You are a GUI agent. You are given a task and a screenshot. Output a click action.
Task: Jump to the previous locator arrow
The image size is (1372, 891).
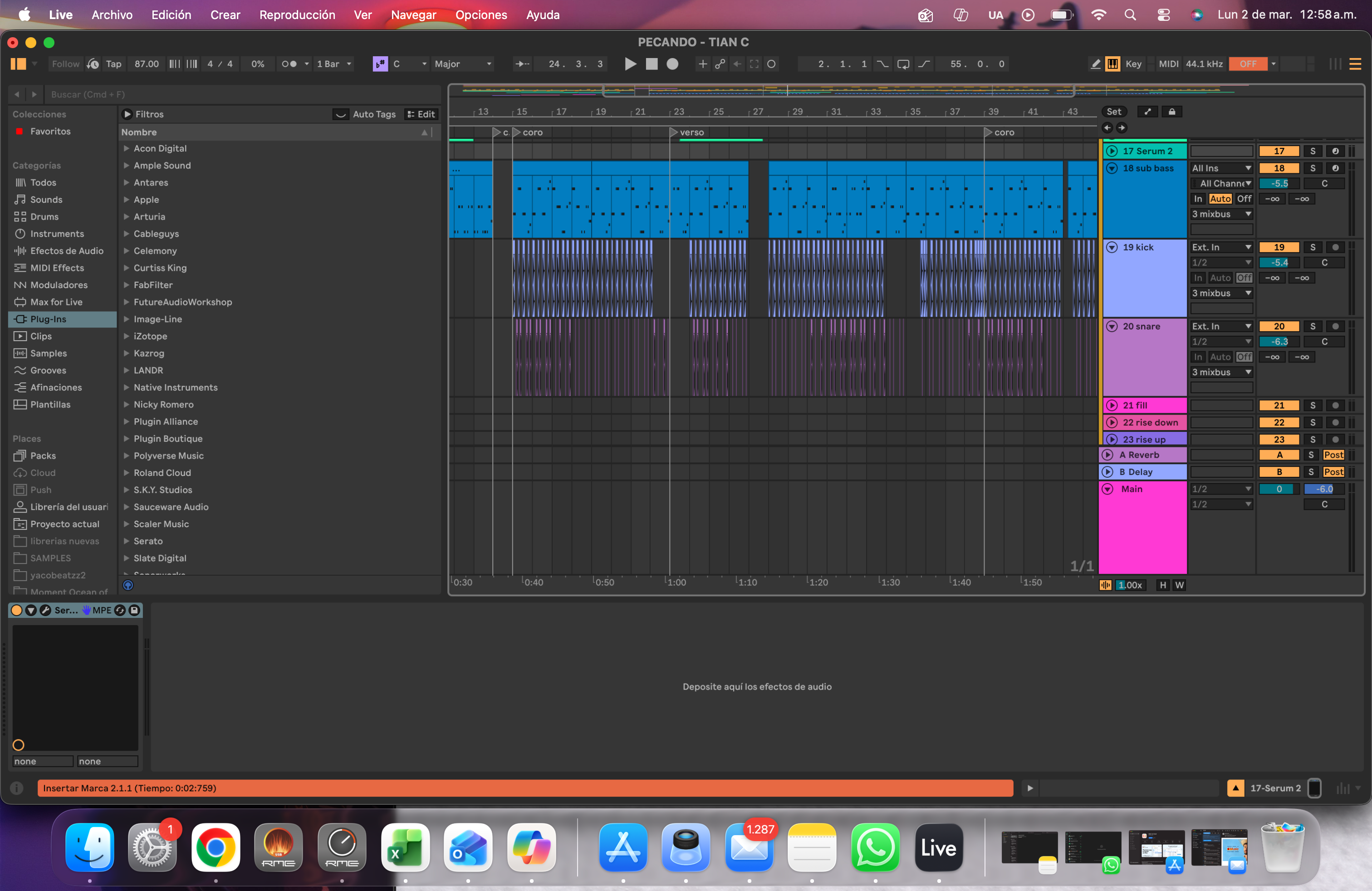(x=1107, y=128)
